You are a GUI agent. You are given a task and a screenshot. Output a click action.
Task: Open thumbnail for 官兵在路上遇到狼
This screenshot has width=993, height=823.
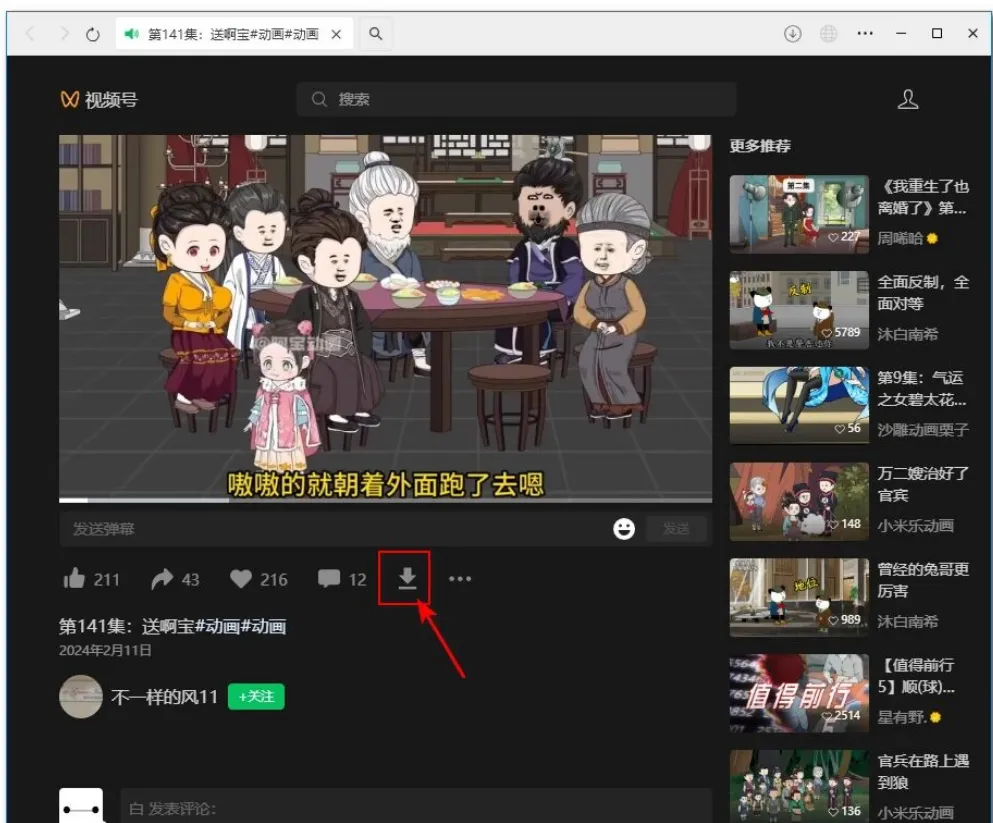(x=799, y=786)
